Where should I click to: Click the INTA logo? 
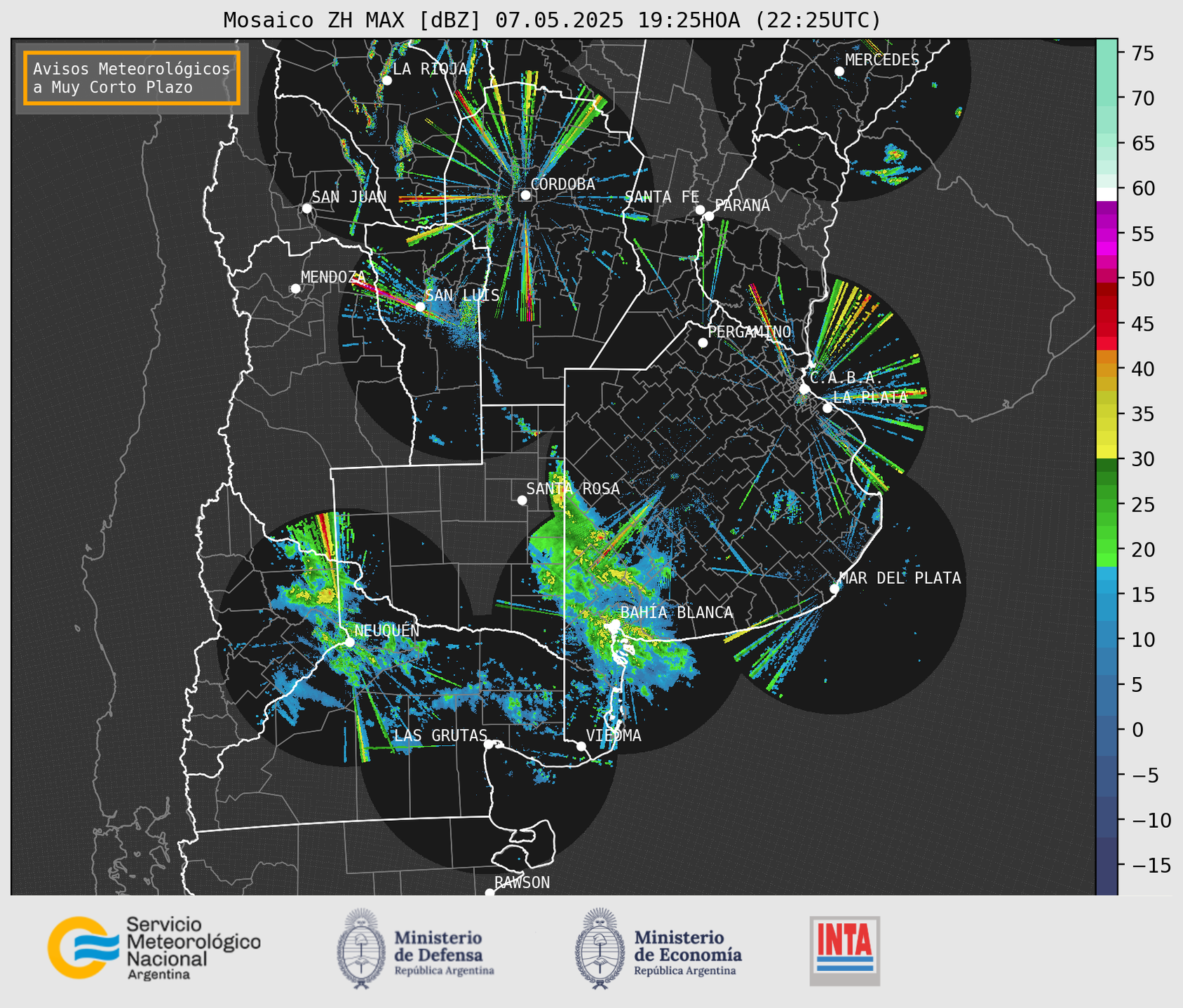pos(844,951)
